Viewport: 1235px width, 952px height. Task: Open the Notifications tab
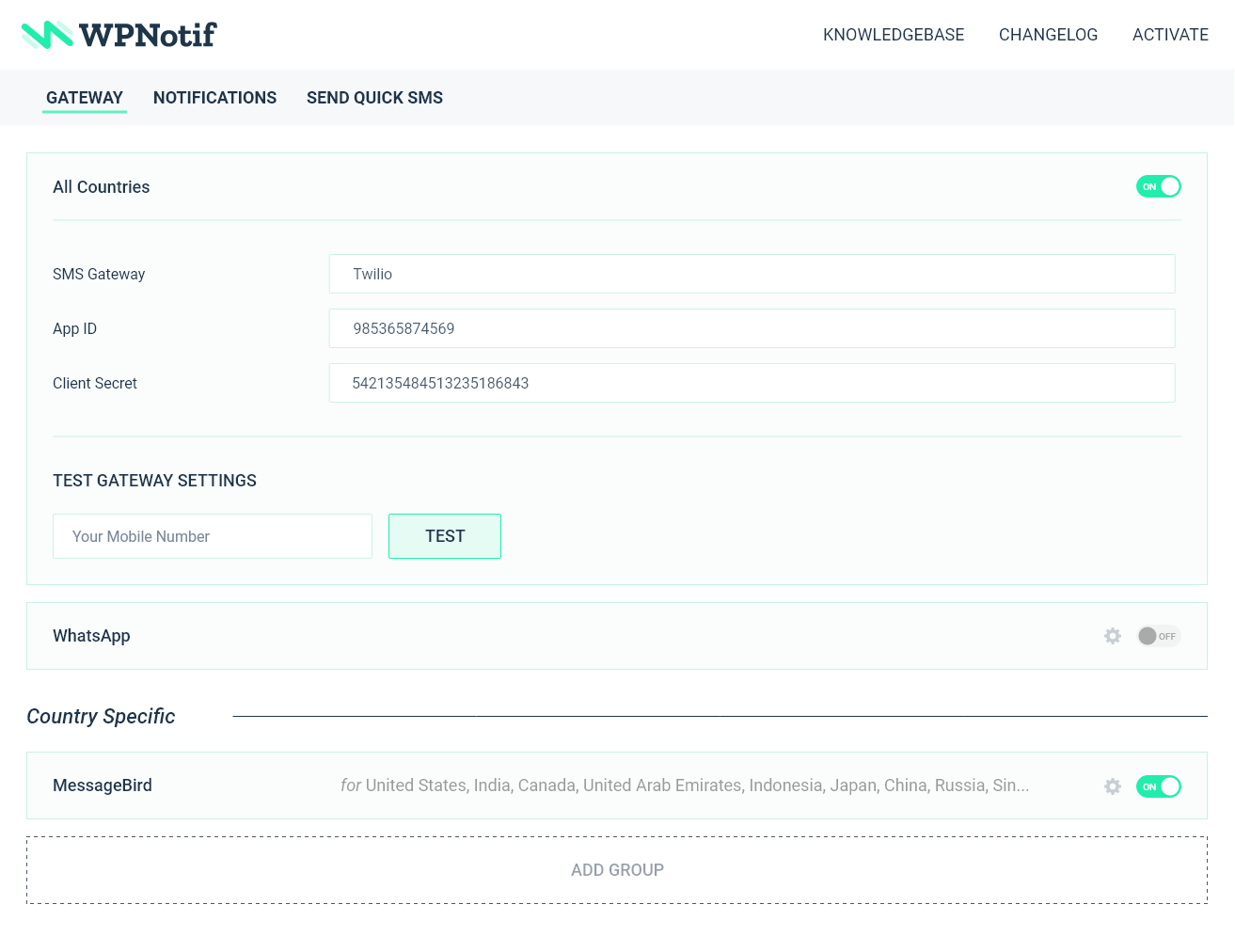[214, 98]
